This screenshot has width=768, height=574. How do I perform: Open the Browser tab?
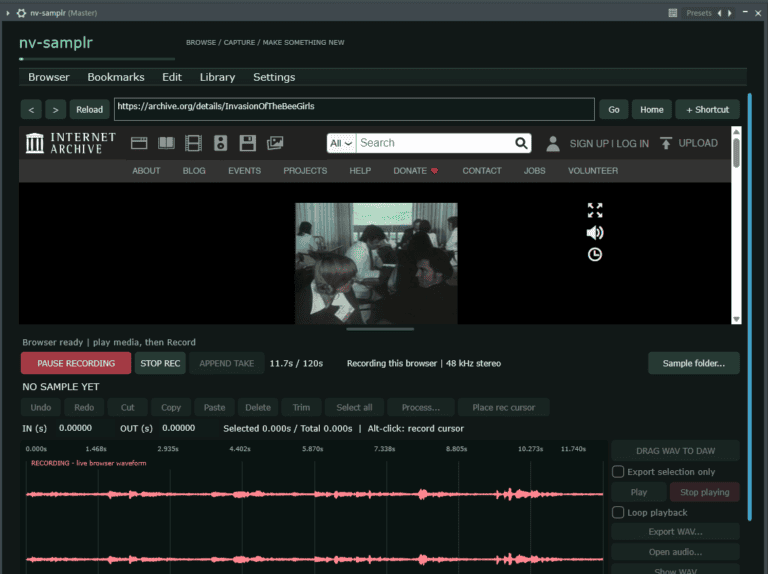tap(48, 77)
